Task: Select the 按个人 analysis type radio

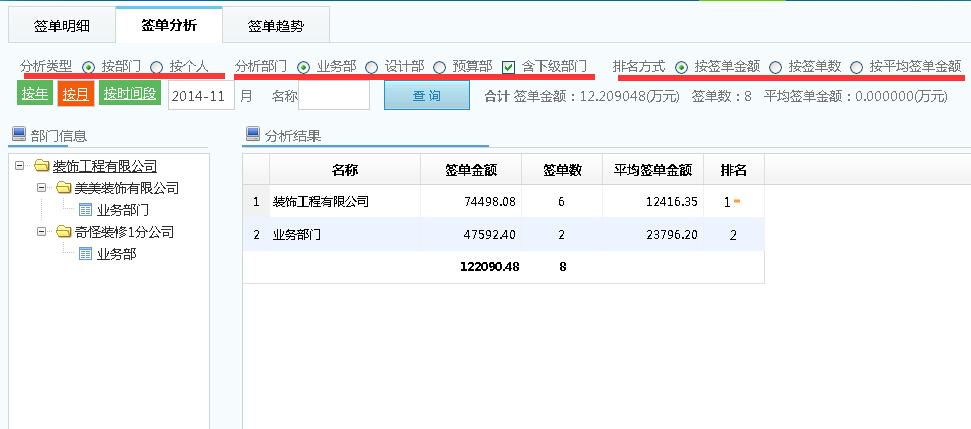Action: [x=157, y=67]
